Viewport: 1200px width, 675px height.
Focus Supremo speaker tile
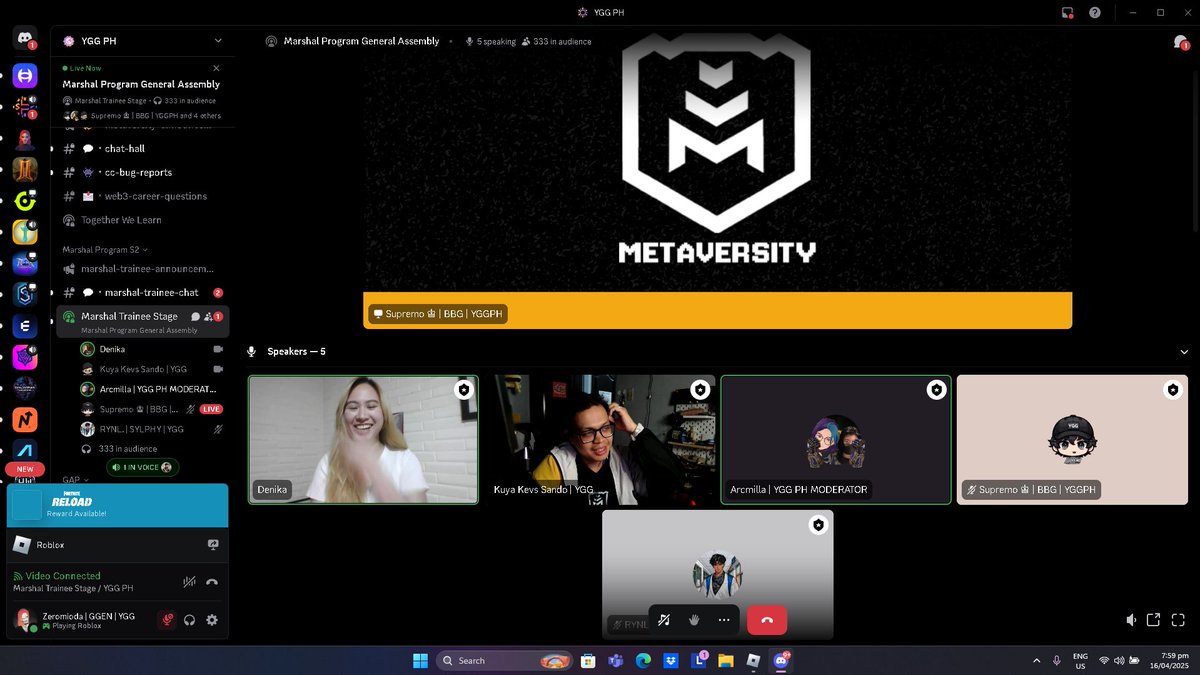pyautogui.click(x=1072, y=440)
